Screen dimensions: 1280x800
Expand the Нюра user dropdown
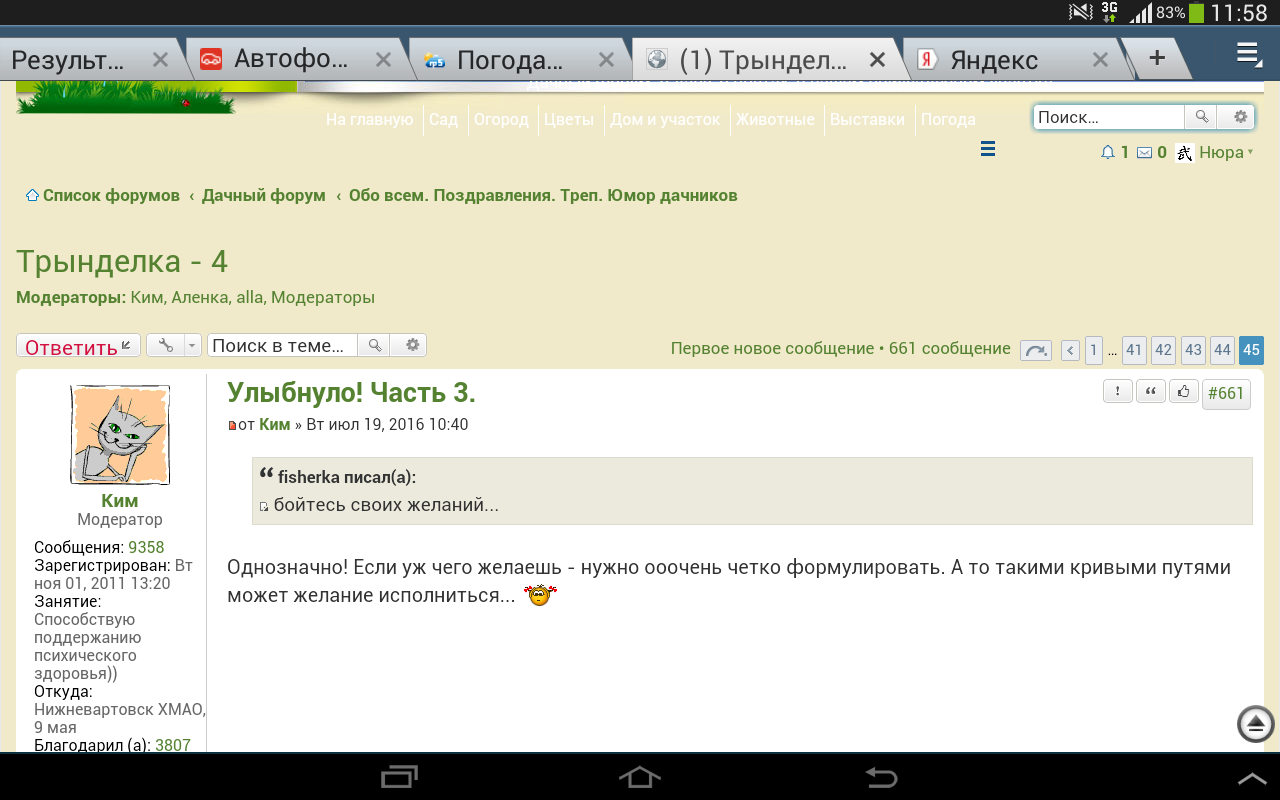(x=1222, y=153)
